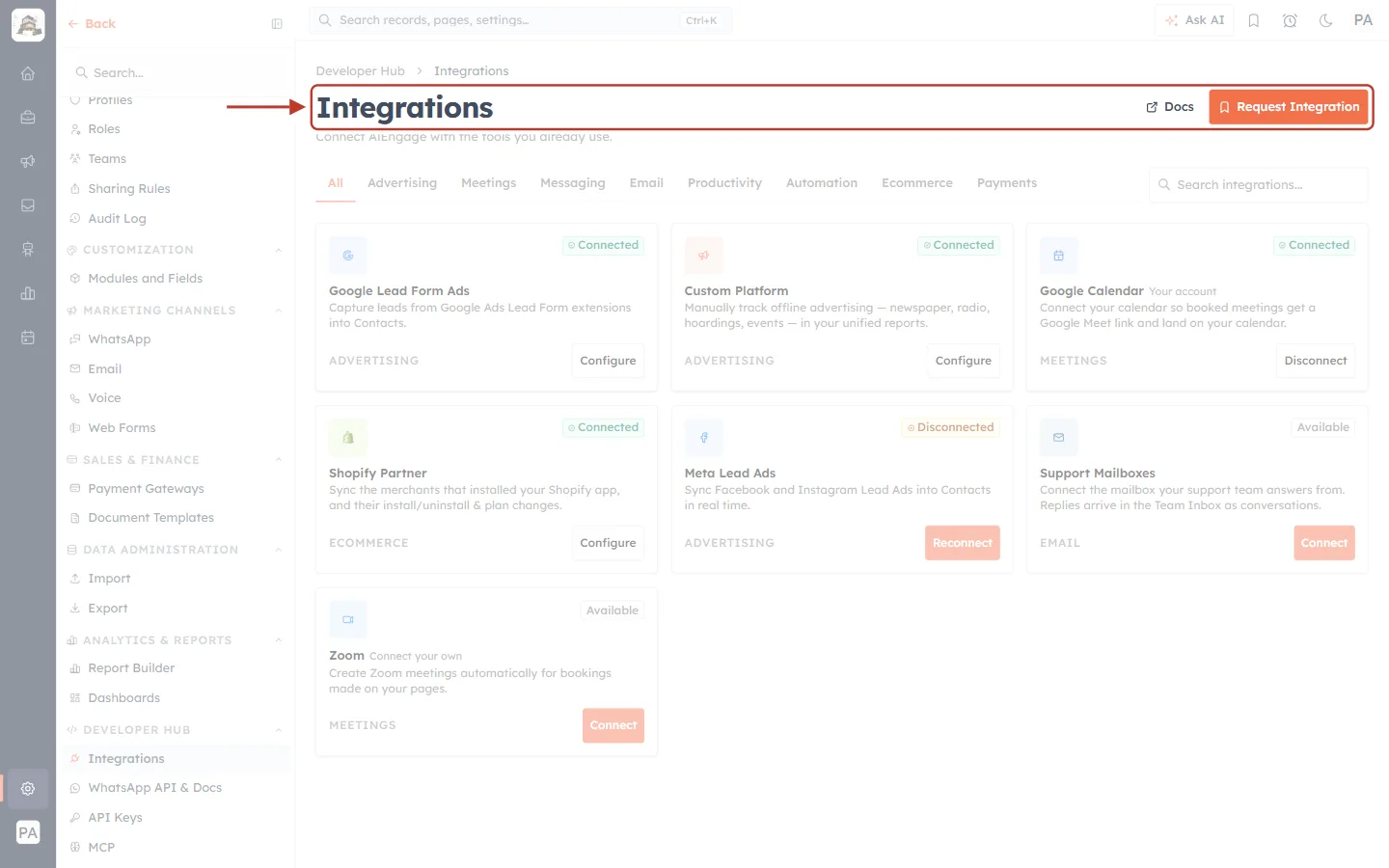Image resolution: width=1389 pixels, height=868 pixels.
Task: Open WhatsApp API & Docs sidebar item
Action: click(x=155, y=788)
